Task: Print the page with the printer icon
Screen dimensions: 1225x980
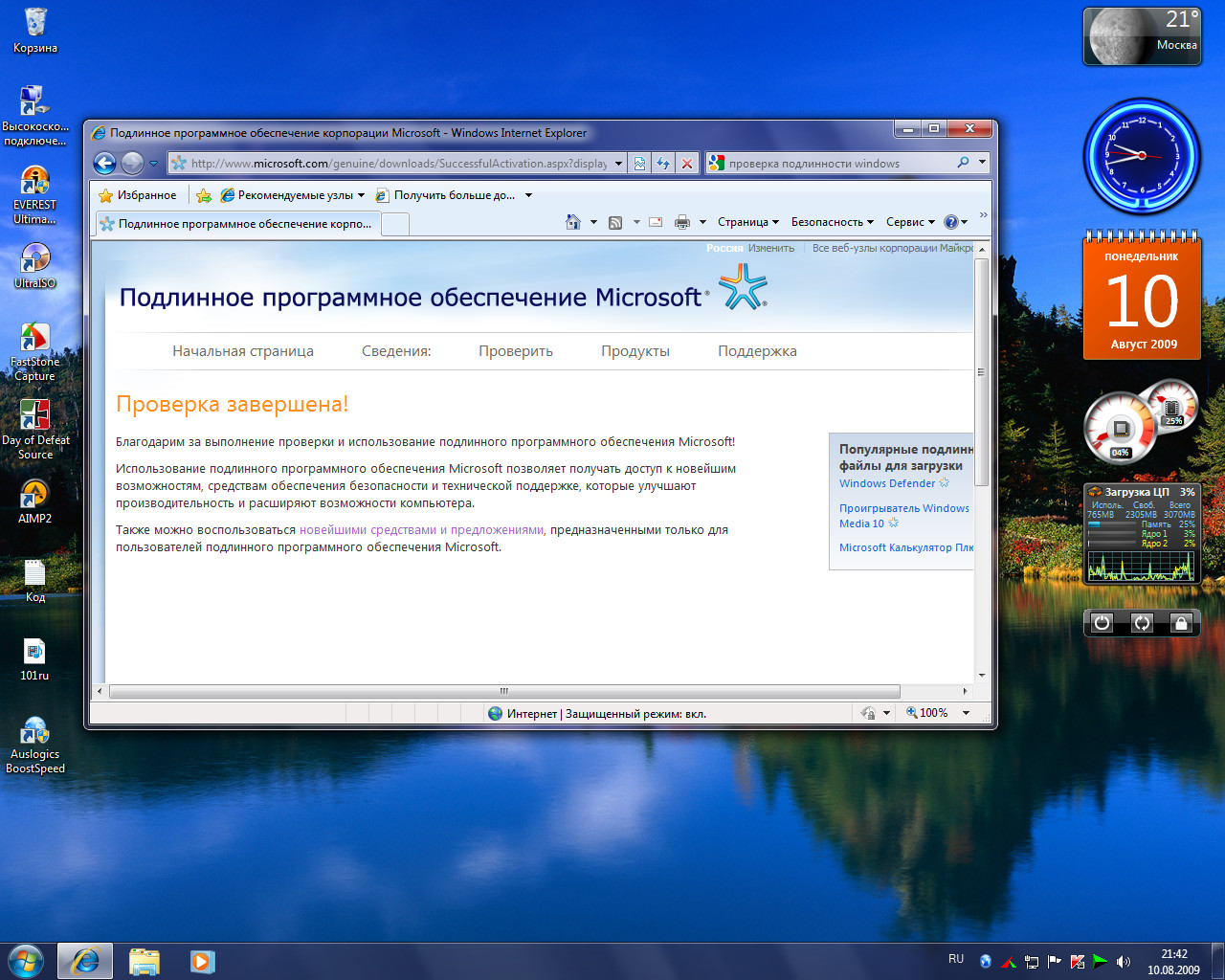Action: pos(682,222)
